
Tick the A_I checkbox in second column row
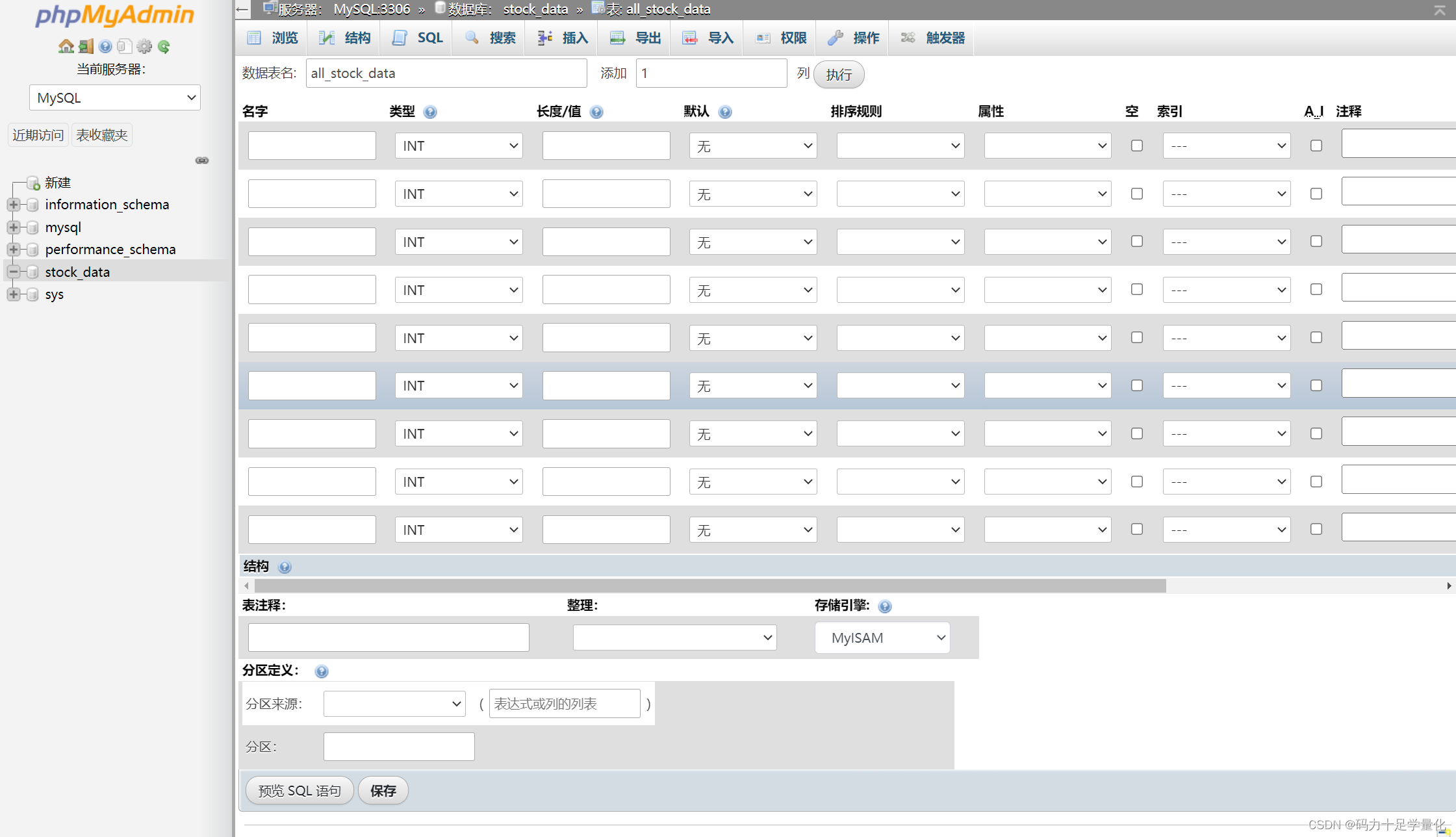pos(1316,194)
